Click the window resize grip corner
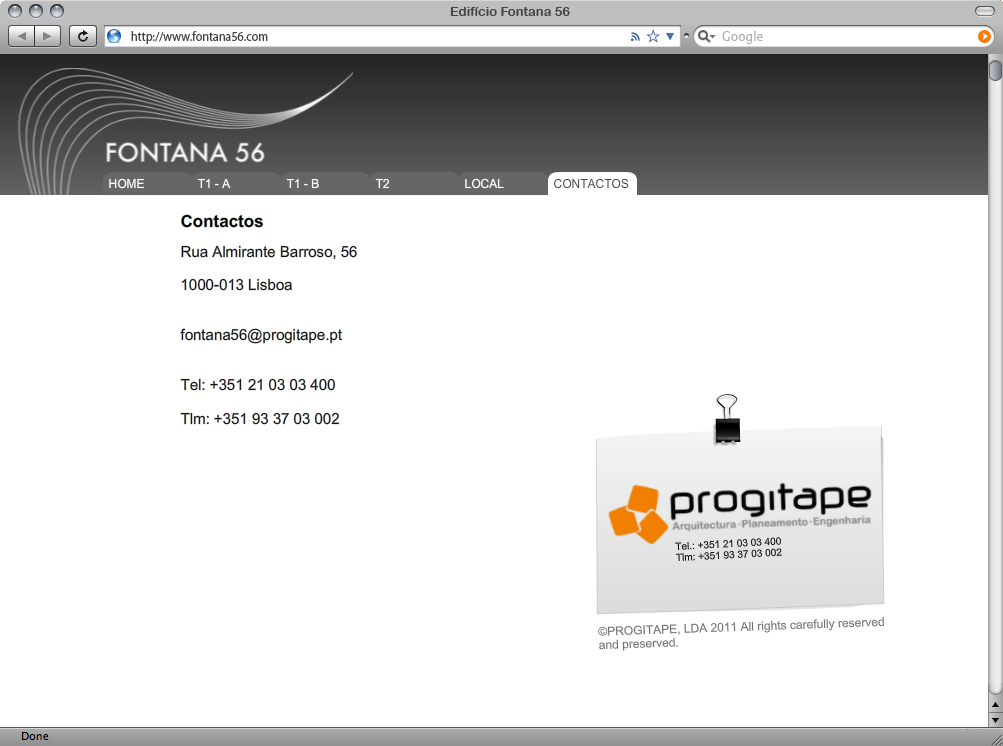This screenshot has height=746, width=1003. point(996,738)
